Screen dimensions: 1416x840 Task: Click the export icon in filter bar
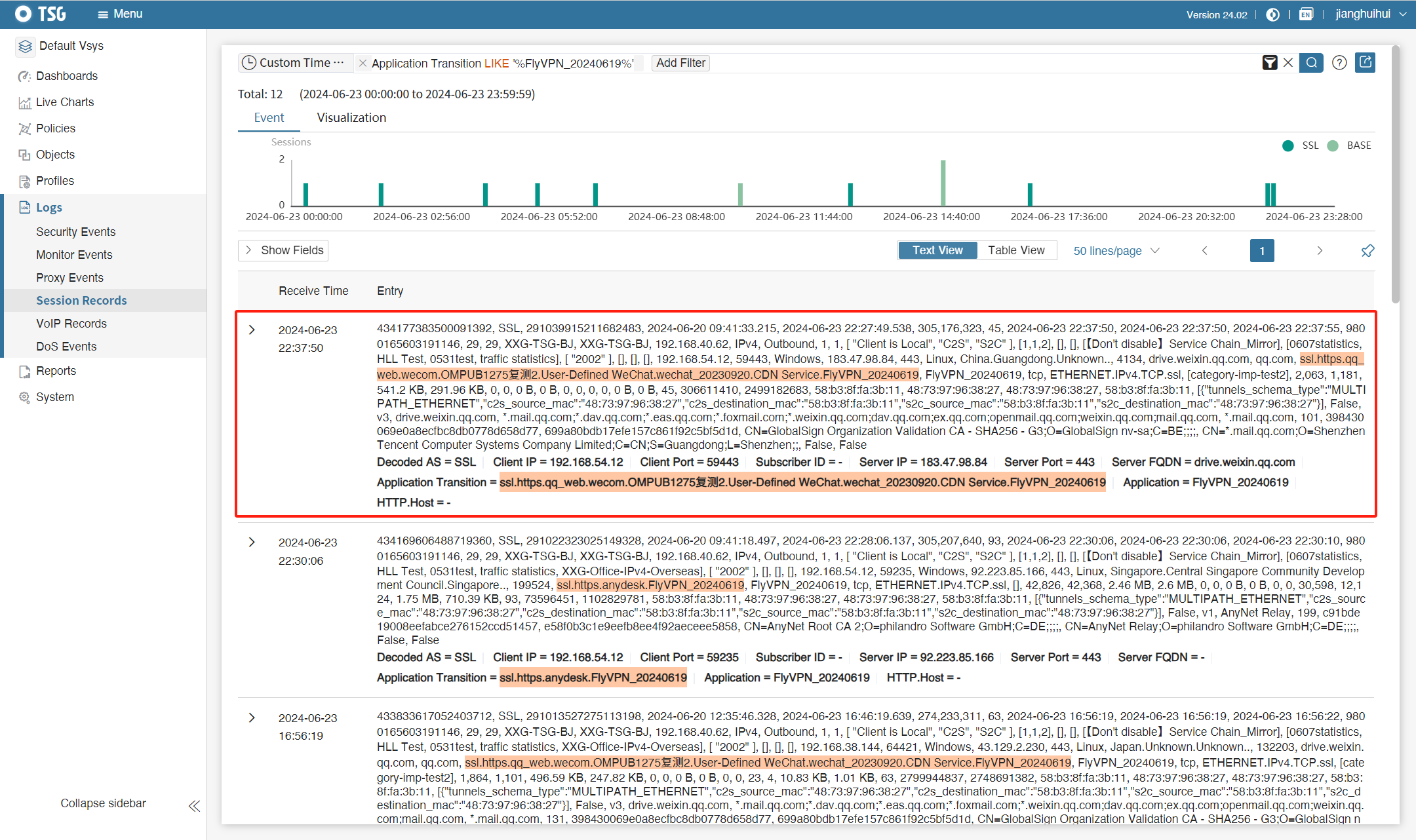pos(1366,62)
